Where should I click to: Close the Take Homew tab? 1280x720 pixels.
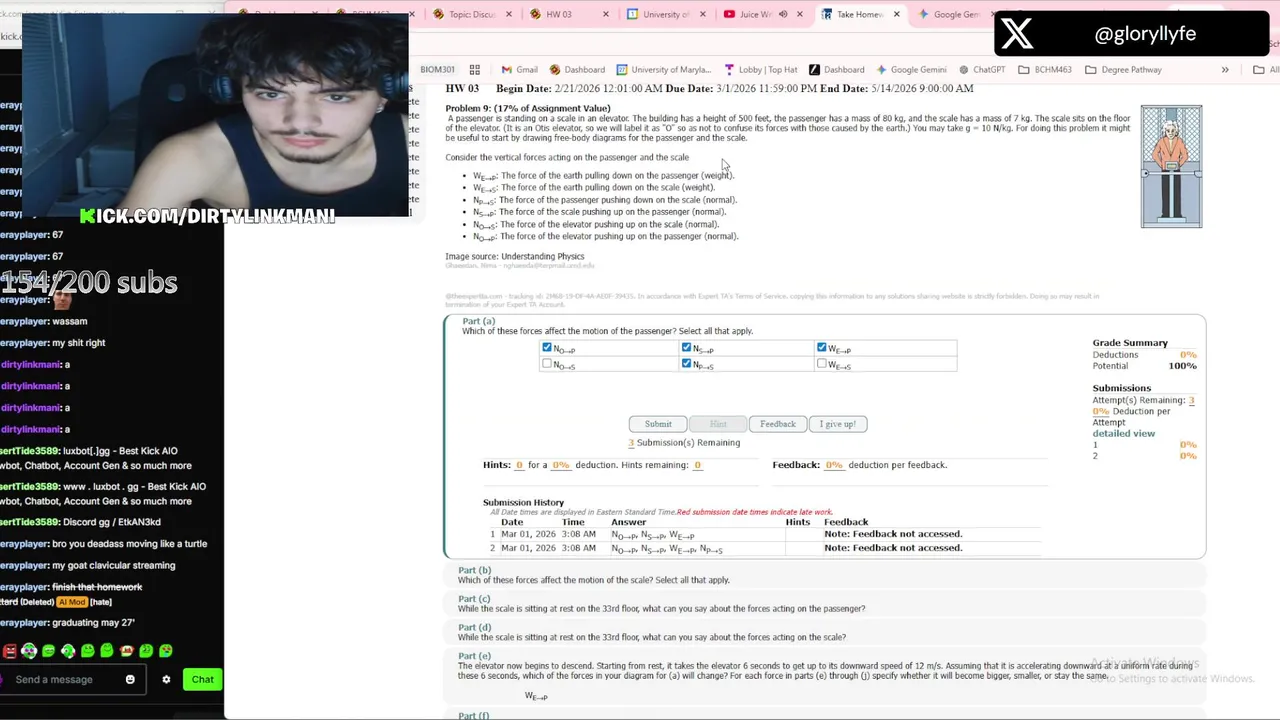click(x=897, y=14)
